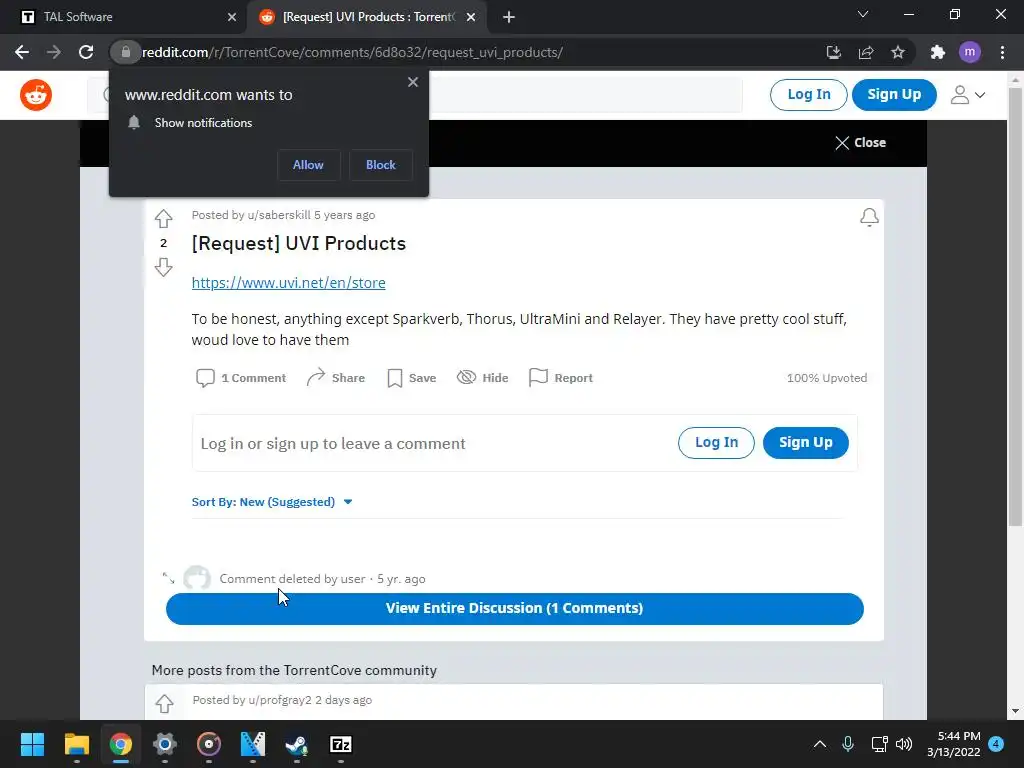The height and width of the screenshot is (768, 1024).
Task: Open File Explorer from taskbar
Action: point(76,744)
